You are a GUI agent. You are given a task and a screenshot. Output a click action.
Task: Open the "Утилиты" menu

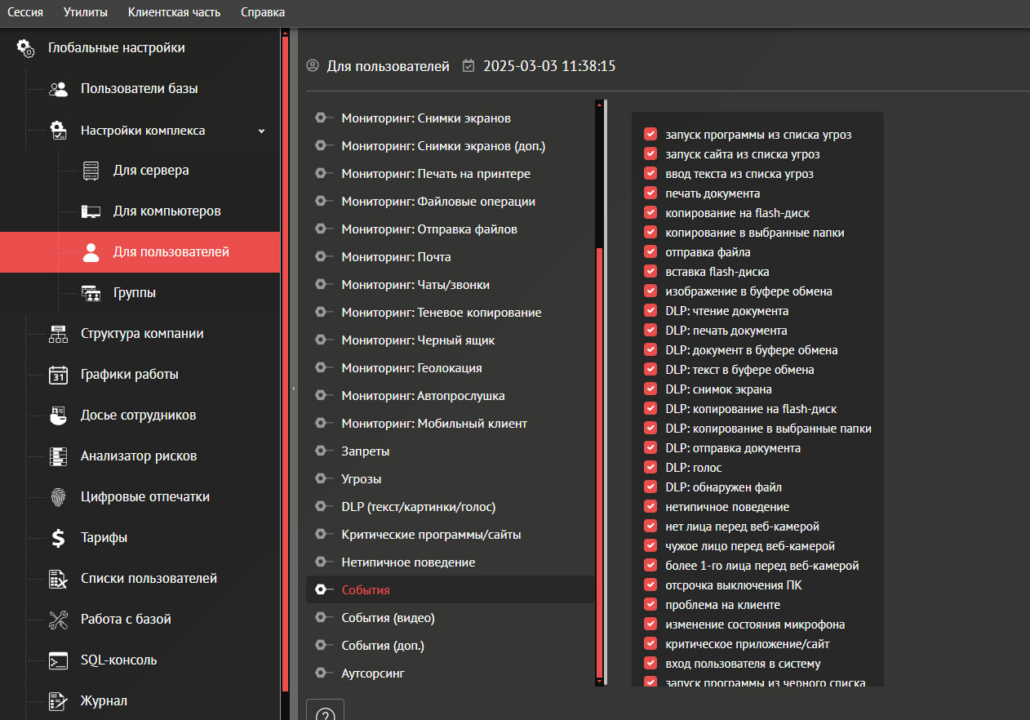coord(85,12)
